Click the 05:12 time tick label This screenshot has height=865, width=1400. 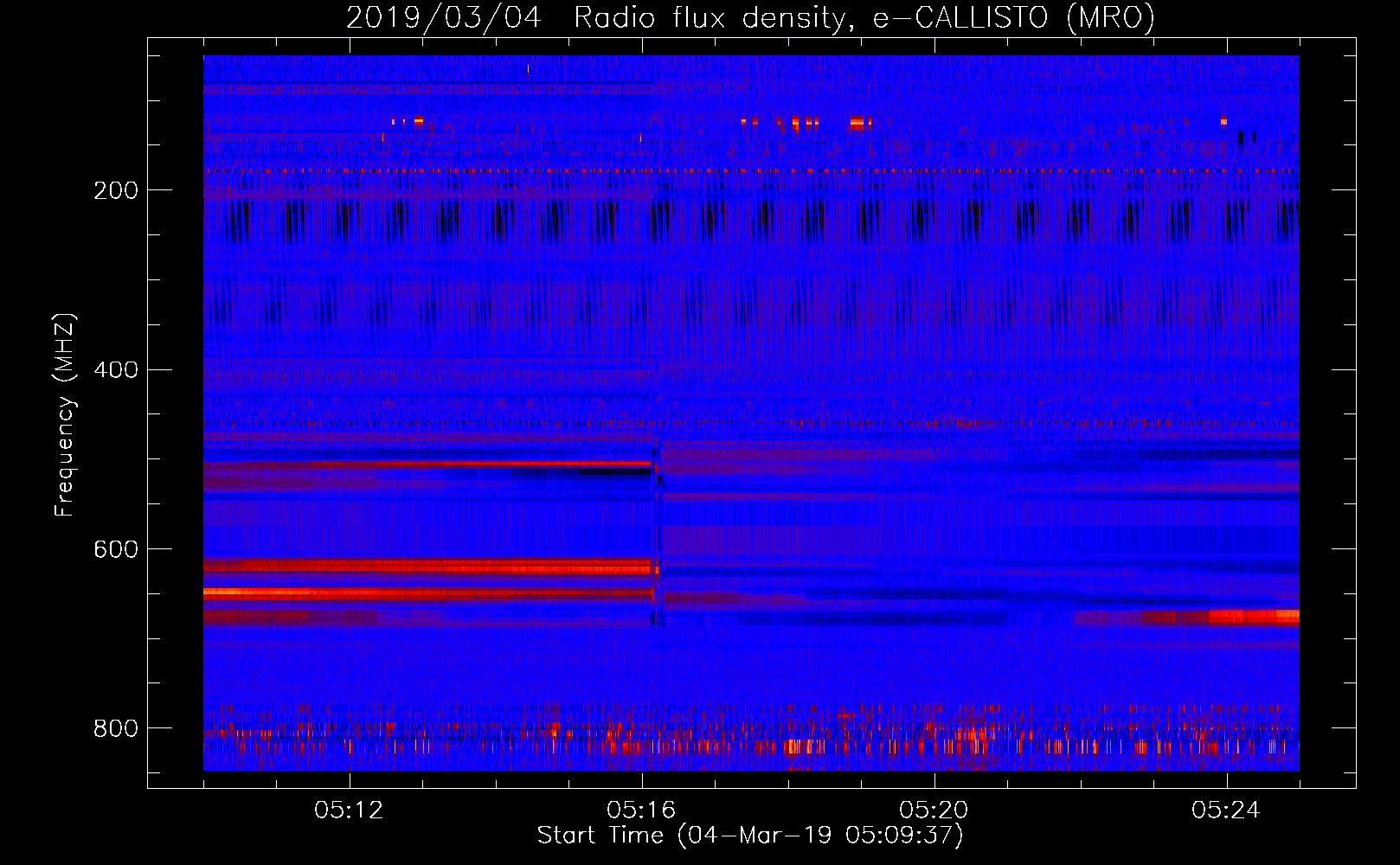point(349,811)
